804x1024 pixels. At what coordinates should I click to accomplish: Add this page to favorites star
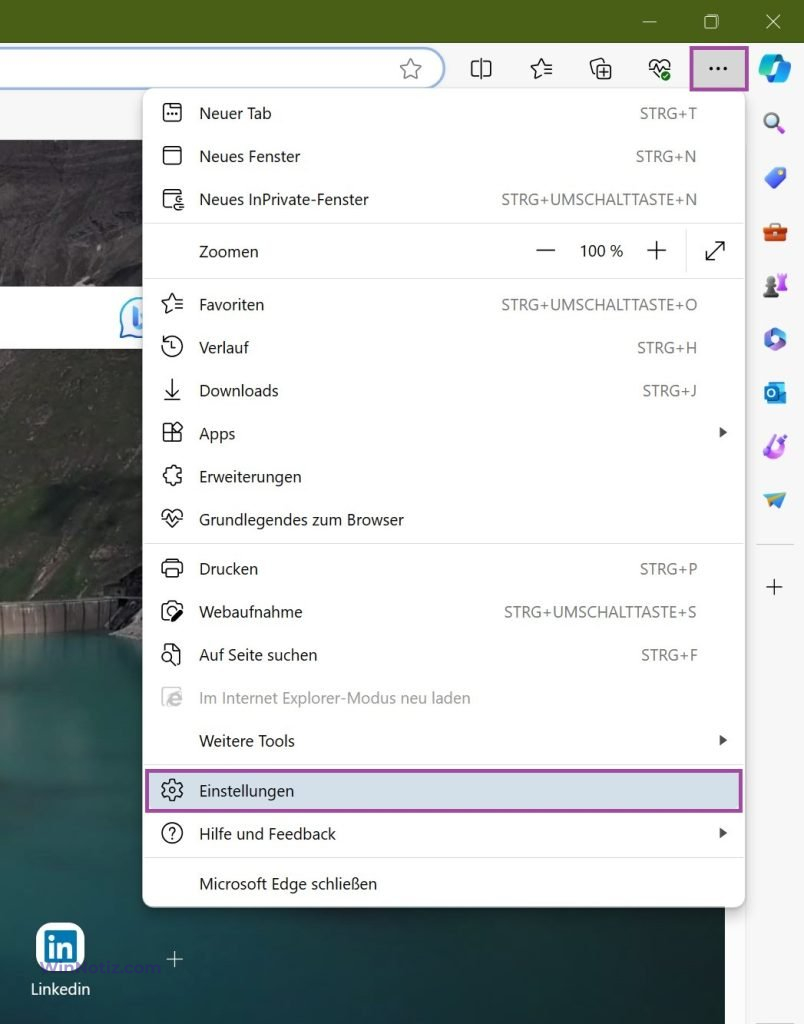(410, 68)
